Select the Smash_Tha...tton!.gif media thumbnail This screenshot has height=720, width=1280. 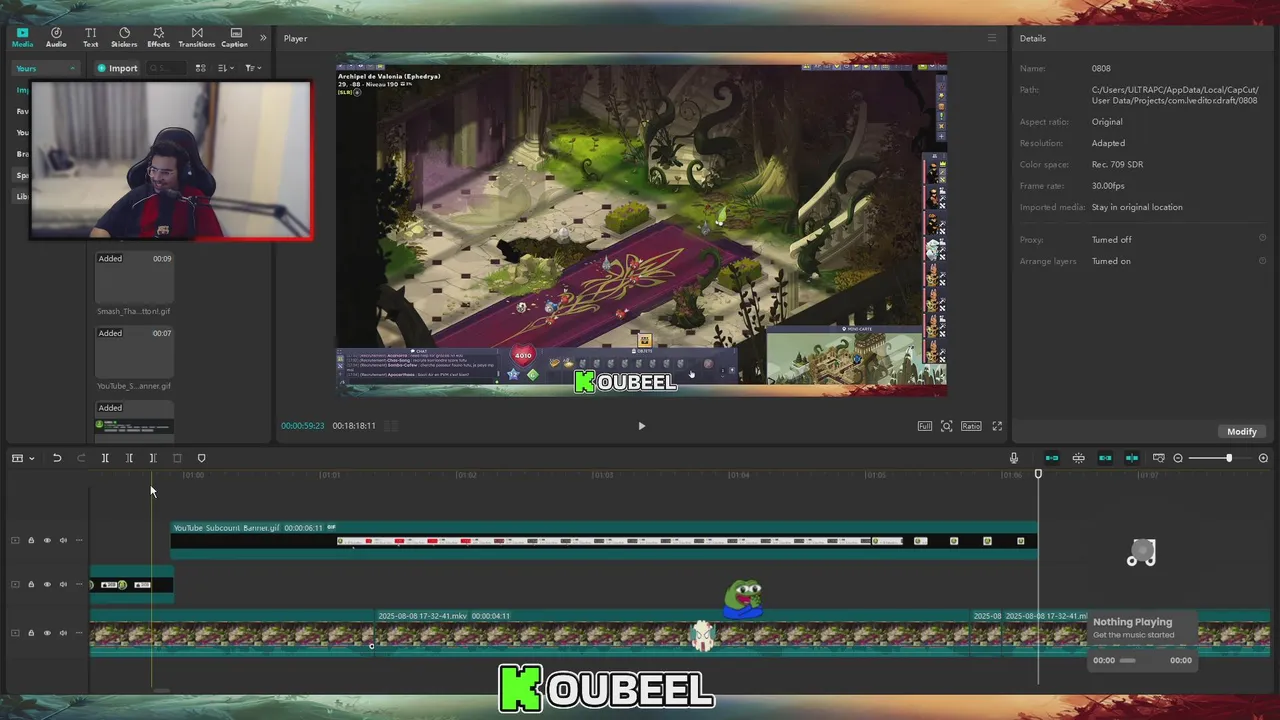pos(134,277)
